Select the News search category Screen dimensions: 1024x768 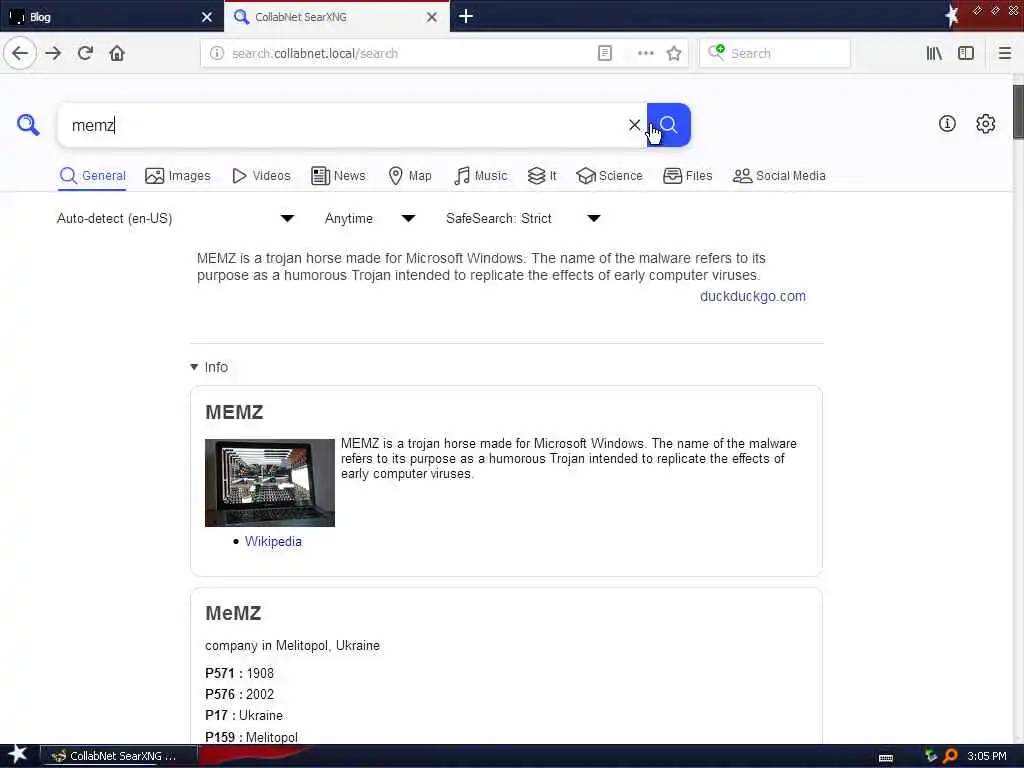[338, 176]
